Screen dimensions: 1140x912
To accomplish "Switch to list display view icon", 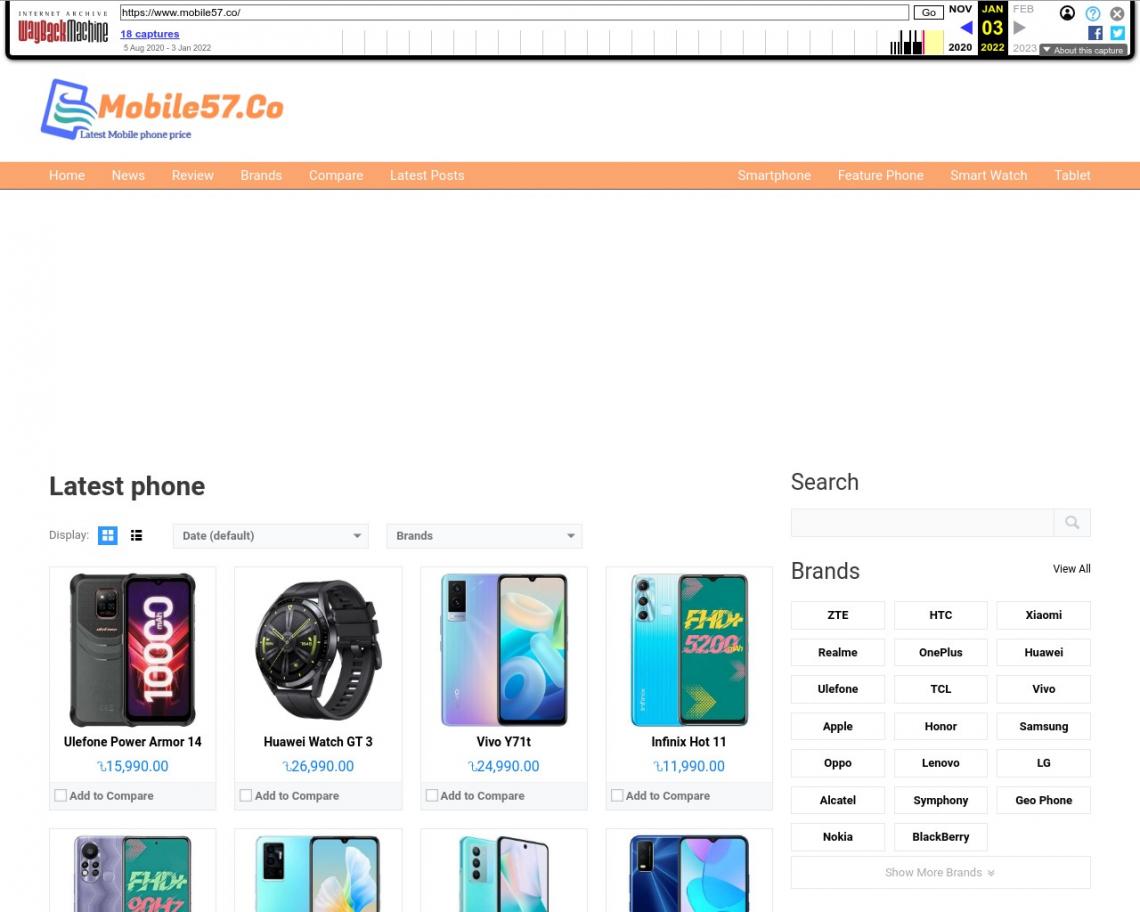I will tap(136, 535).
